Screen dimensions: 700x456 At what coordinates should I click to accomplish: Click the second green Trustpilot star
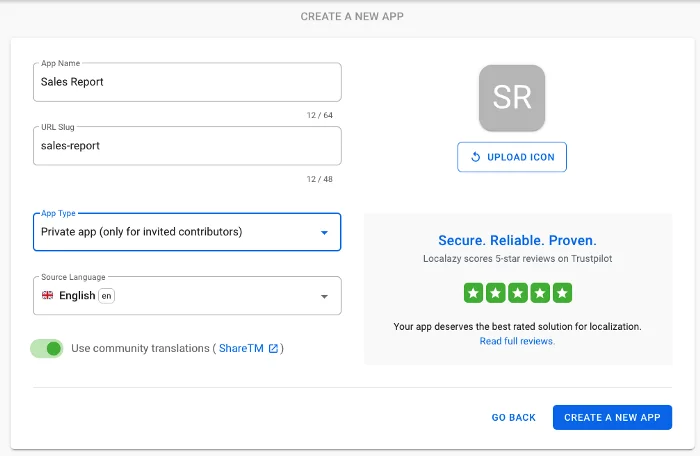(x=495, y=293)
